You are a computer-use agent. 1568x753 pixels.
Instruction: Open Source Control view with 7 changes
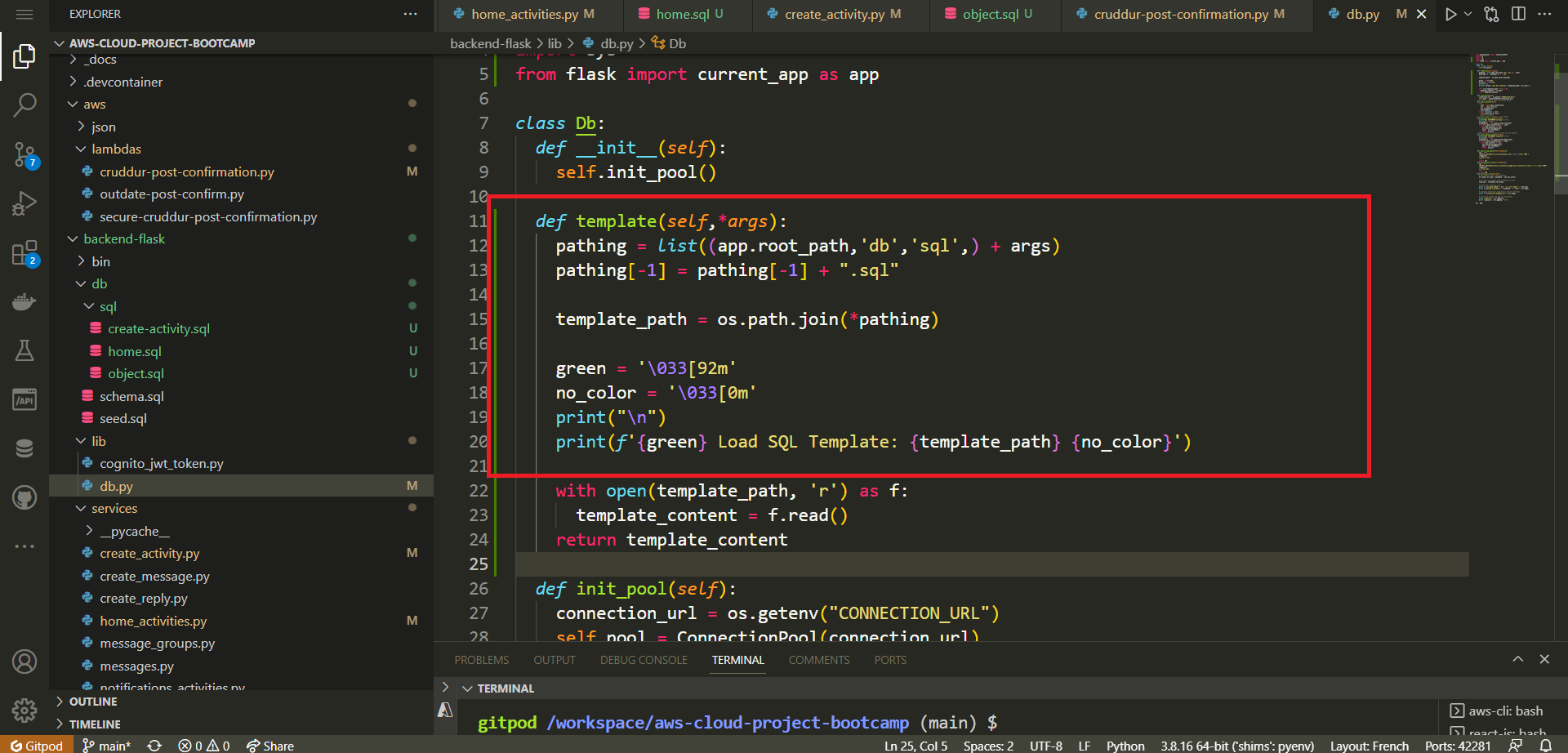[x=24, y=154]
